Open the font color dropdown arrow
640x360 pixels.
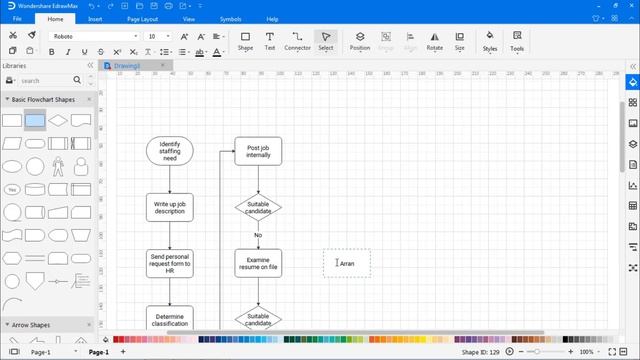click(224, 52)
